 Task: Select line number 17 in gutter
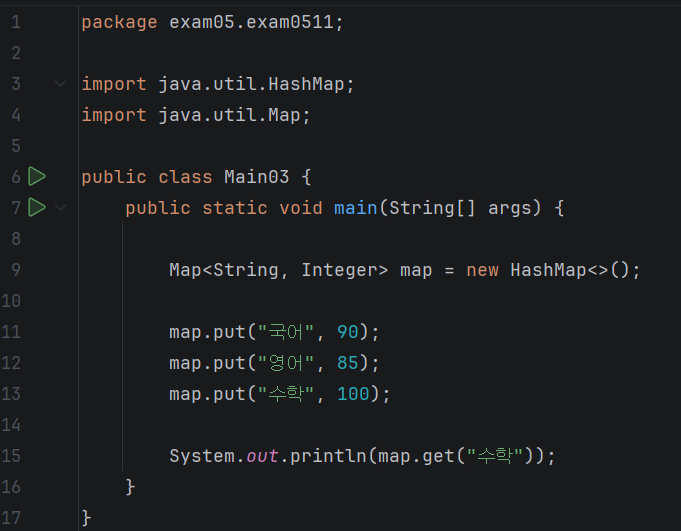pyautogui.click(x=11, y=518)
